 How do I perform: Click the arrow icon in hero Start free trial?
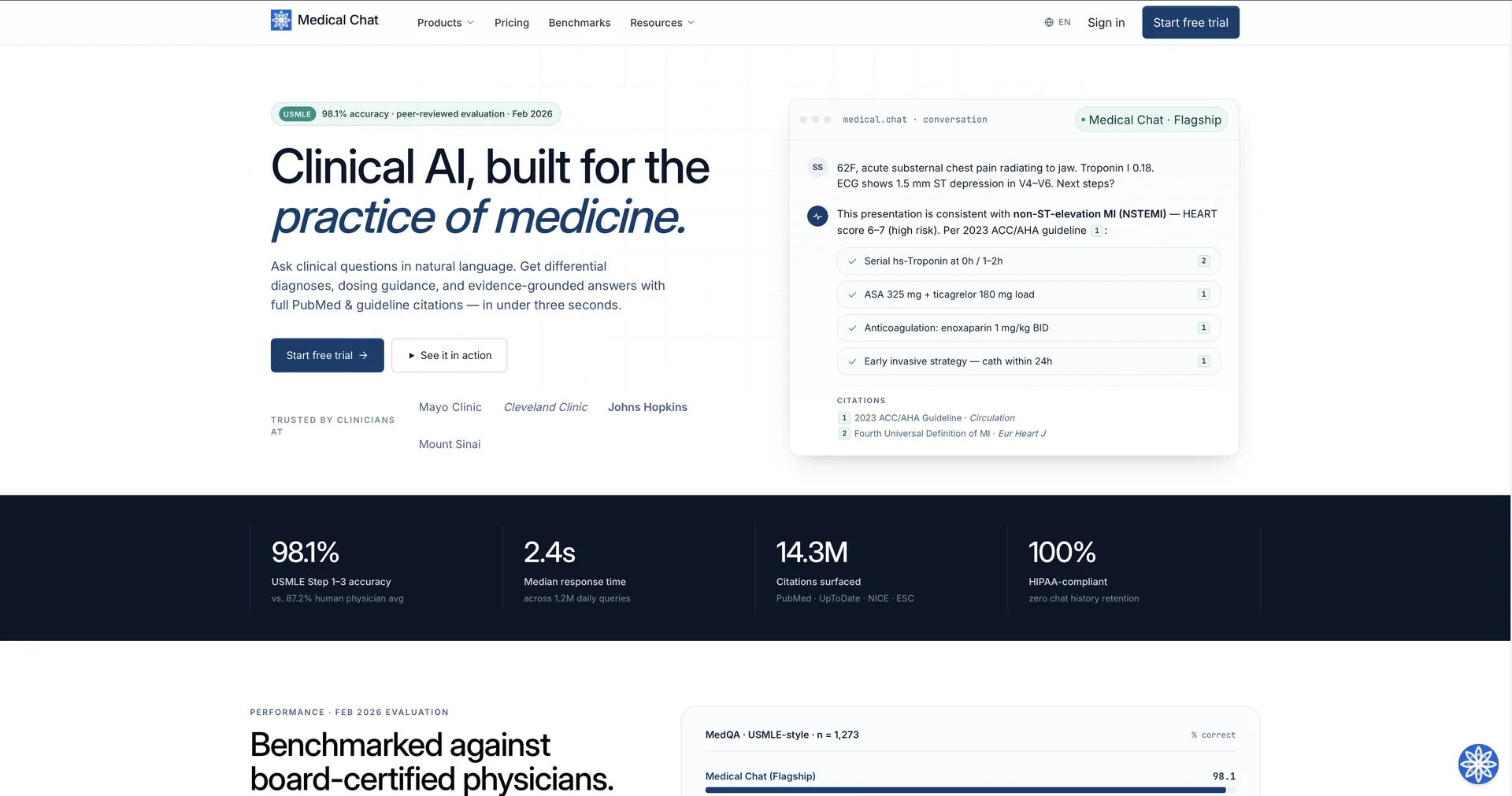pyautogui.click(x=363, y=356)
